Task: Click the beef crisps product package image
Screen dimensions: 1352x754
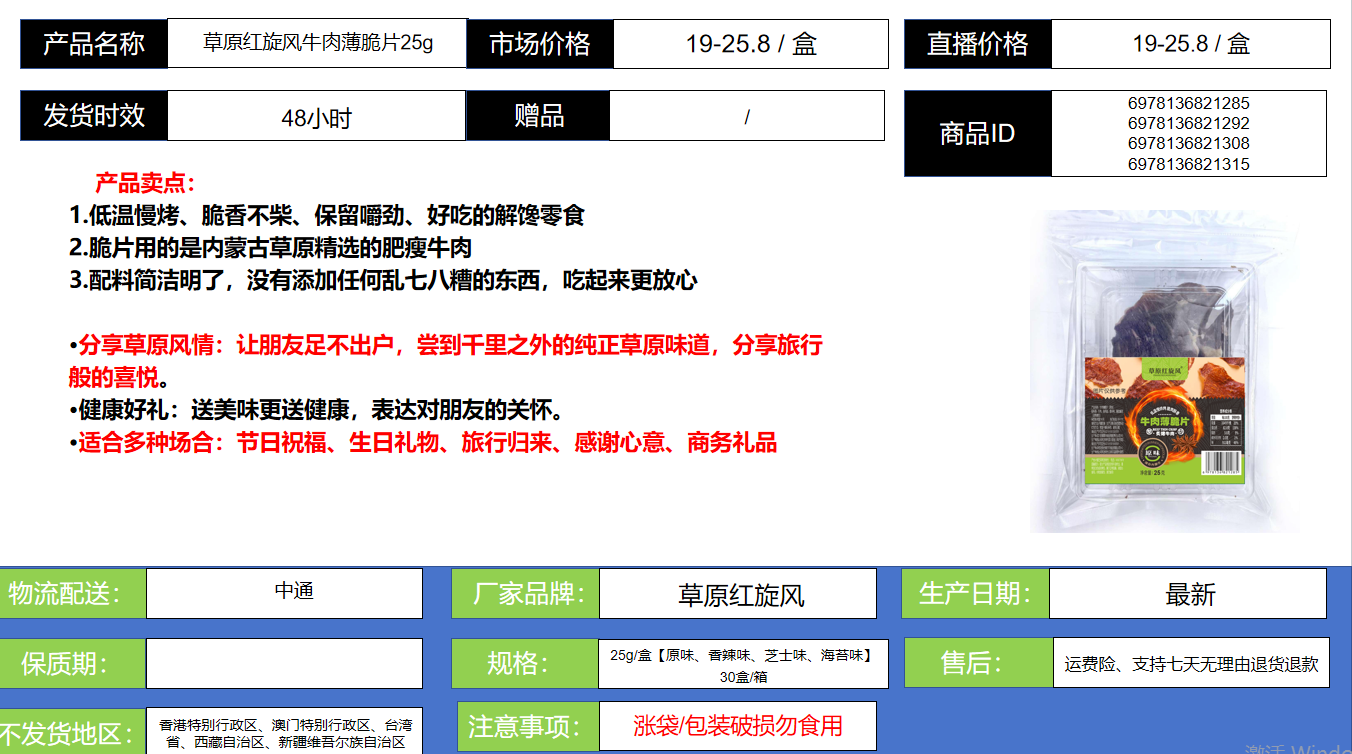Action: [x=1165, y=371]
